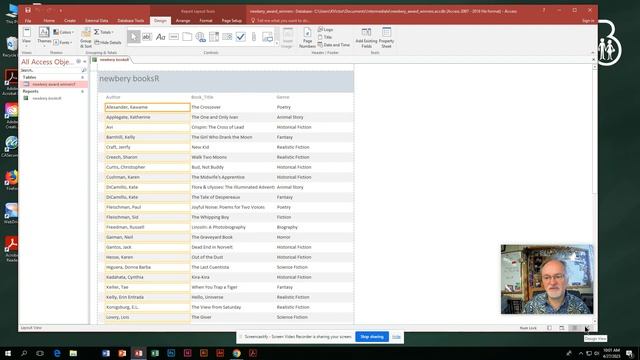Select the Genre column header
This screenshot has width=640, height=360.
[283, 97]
